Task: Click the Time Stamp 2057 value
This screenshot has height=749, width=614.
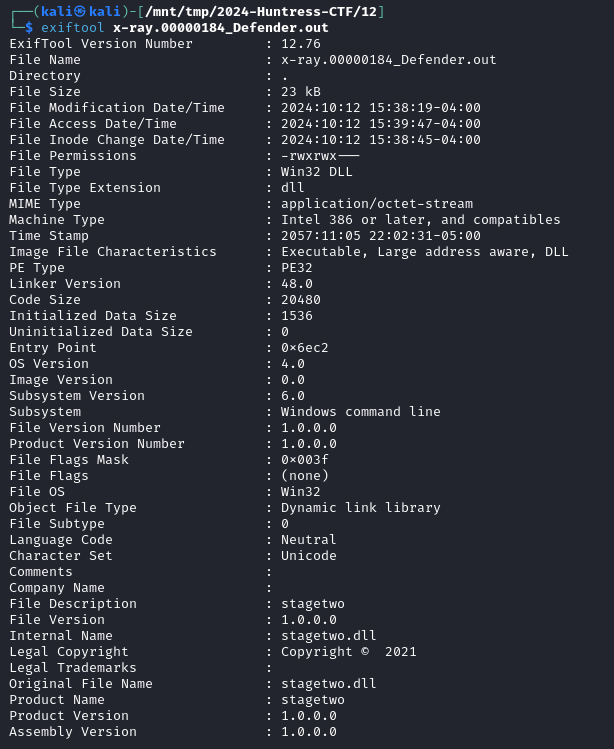Action: [x=380, y=235]
